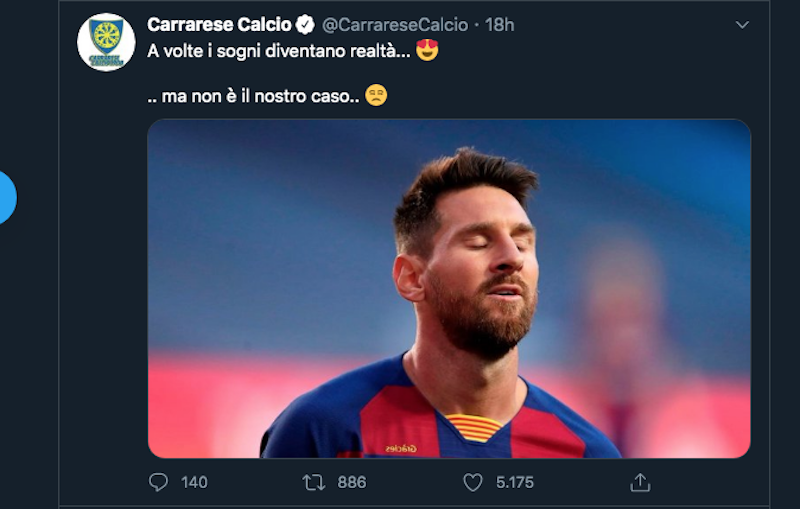
Task: Click the share tweet icon
Action: click(x=640, y=482)
